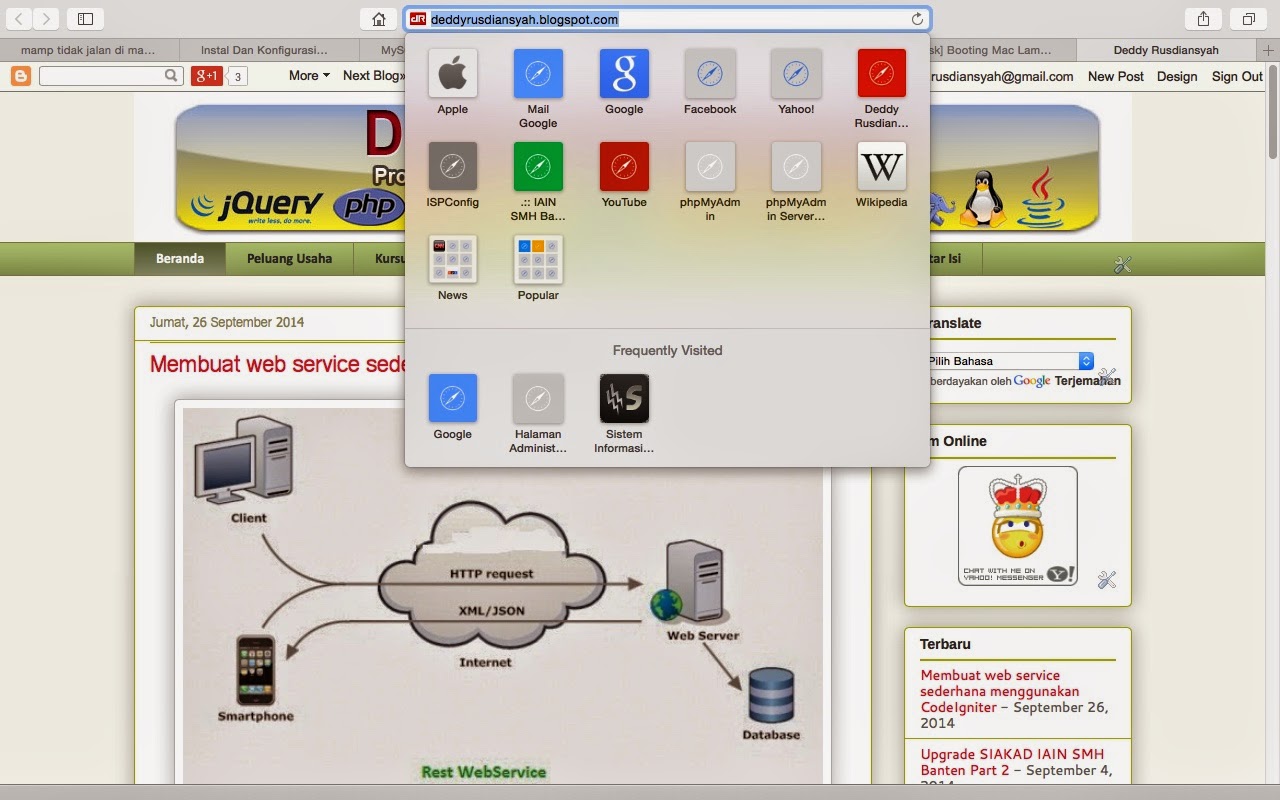Open the More dropdown in Blogger bar
Image resolution: width=1280 pixels, height=800 pixels.
(309, 76)
